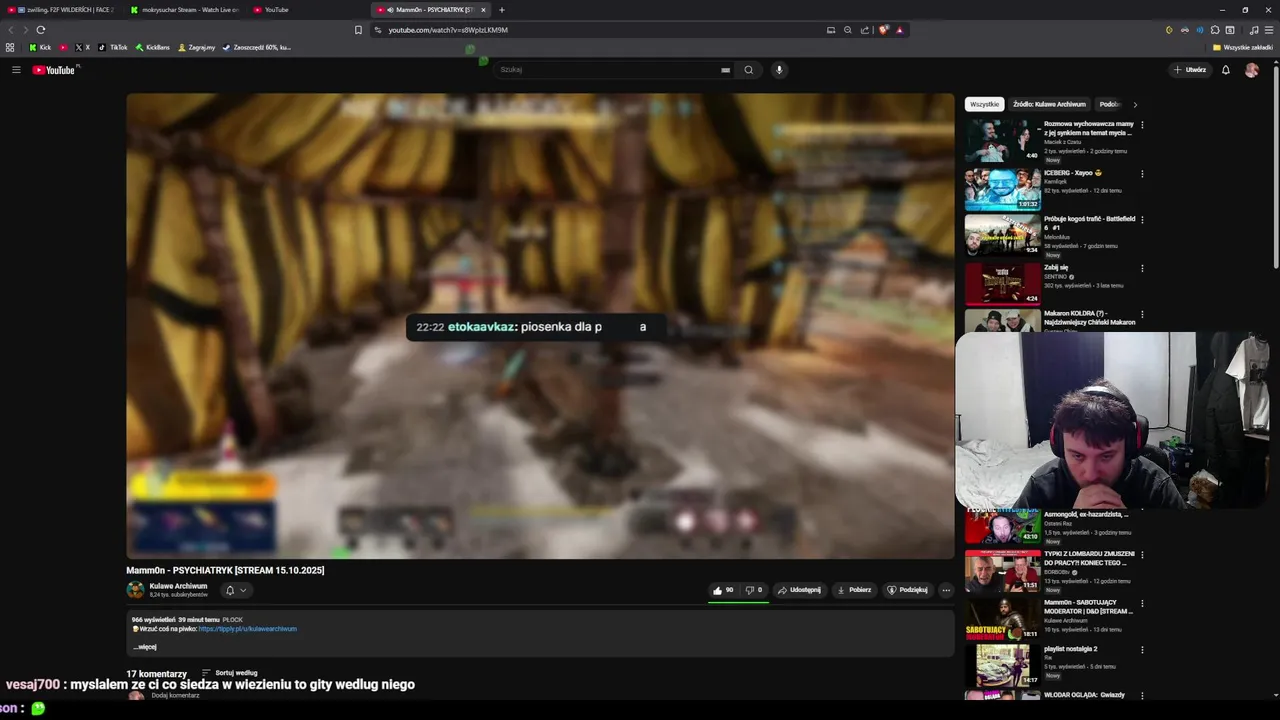Select the 'Źródło: Kulawe Archiwum' filter chip
The width and height of the screenshot is (1280, 720).
(1049, 104)
